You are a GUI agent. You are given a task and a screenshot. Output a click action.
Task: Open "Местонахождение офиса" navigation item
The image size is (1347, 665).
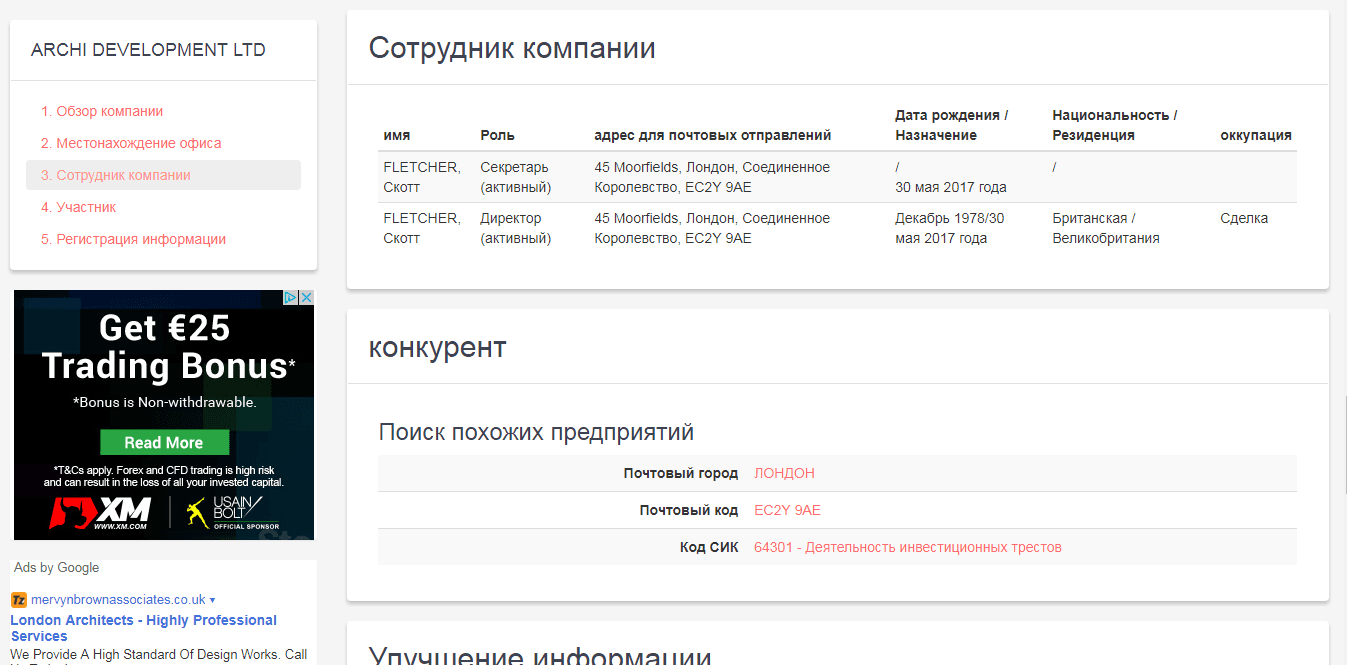[130, 143]
